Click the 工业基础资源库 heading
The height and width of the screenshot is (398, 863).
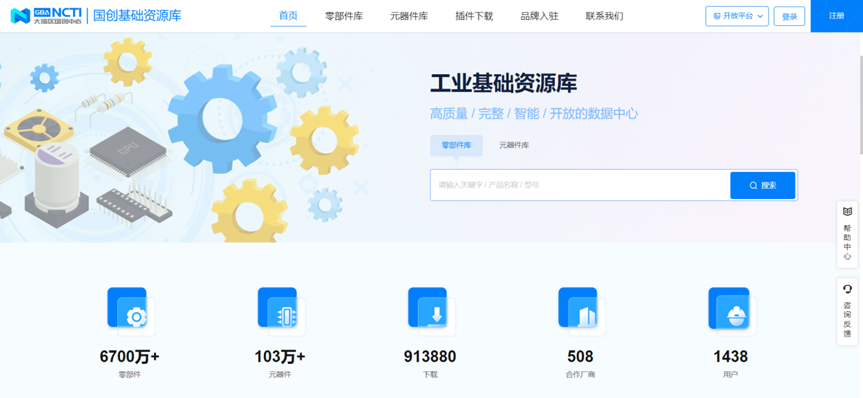[x=503, y=84]
